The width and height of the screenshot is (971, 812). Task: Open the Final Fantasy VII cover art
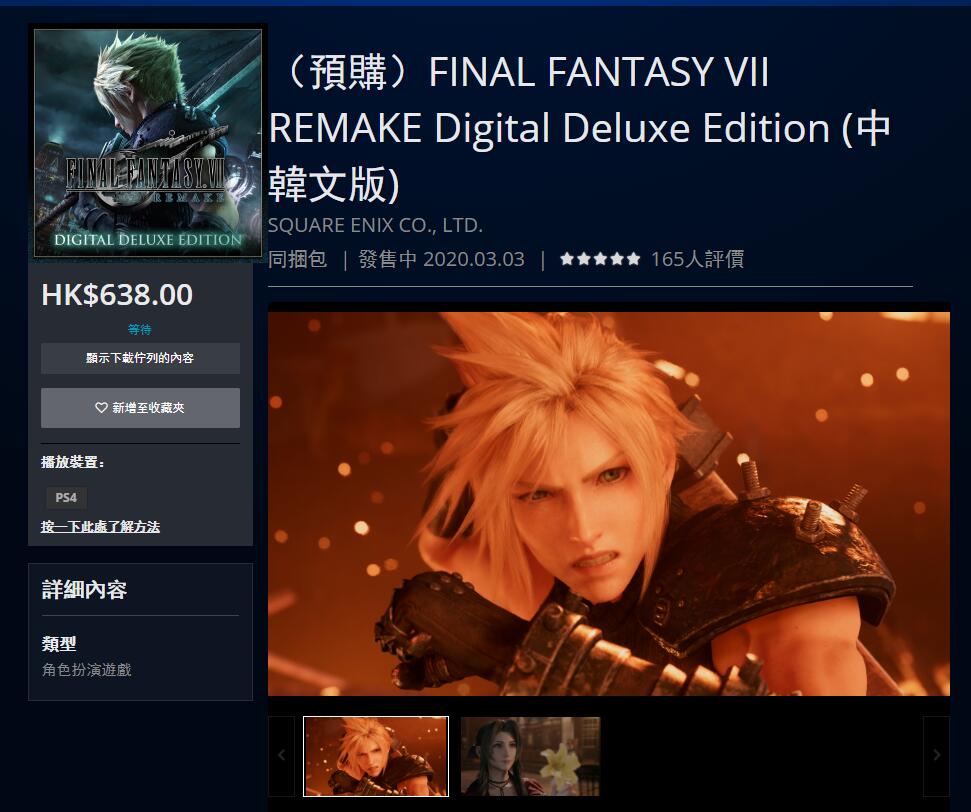[x=148, y=143]
